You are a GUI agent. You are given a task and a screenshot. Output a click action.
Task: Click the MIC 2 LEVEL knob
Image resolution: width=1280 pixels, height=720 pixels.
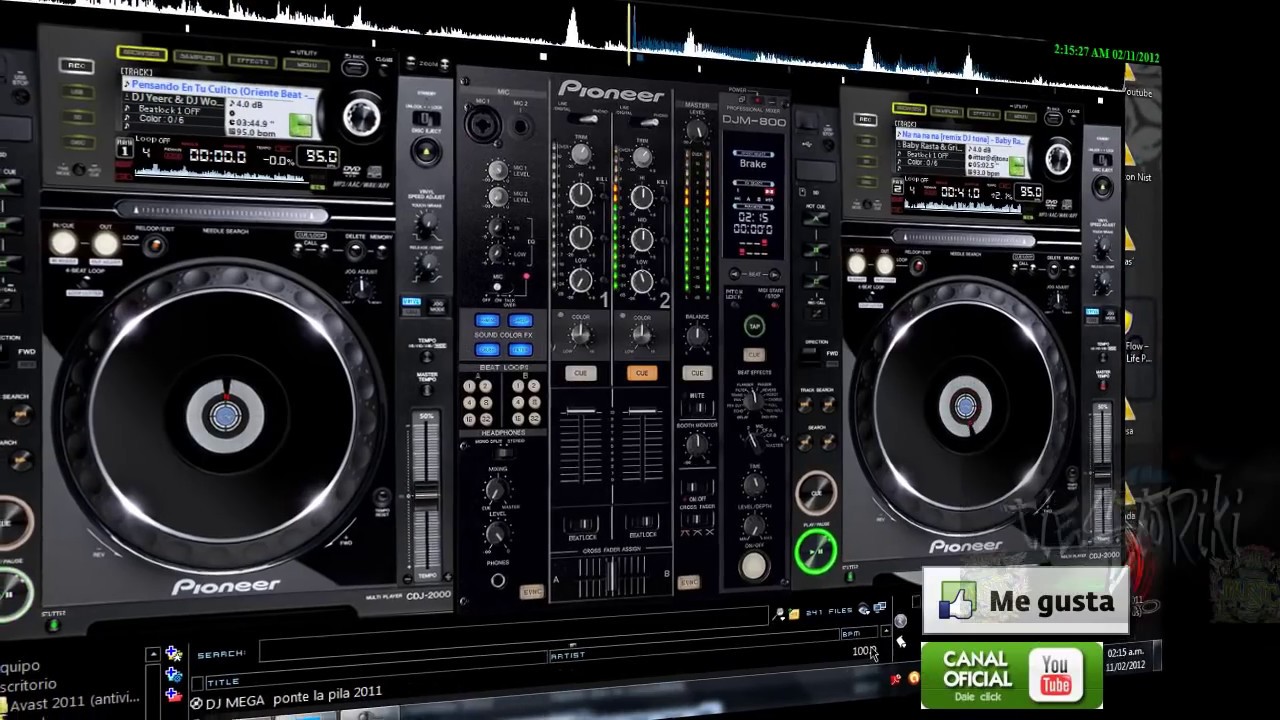(x=498, y=197)
